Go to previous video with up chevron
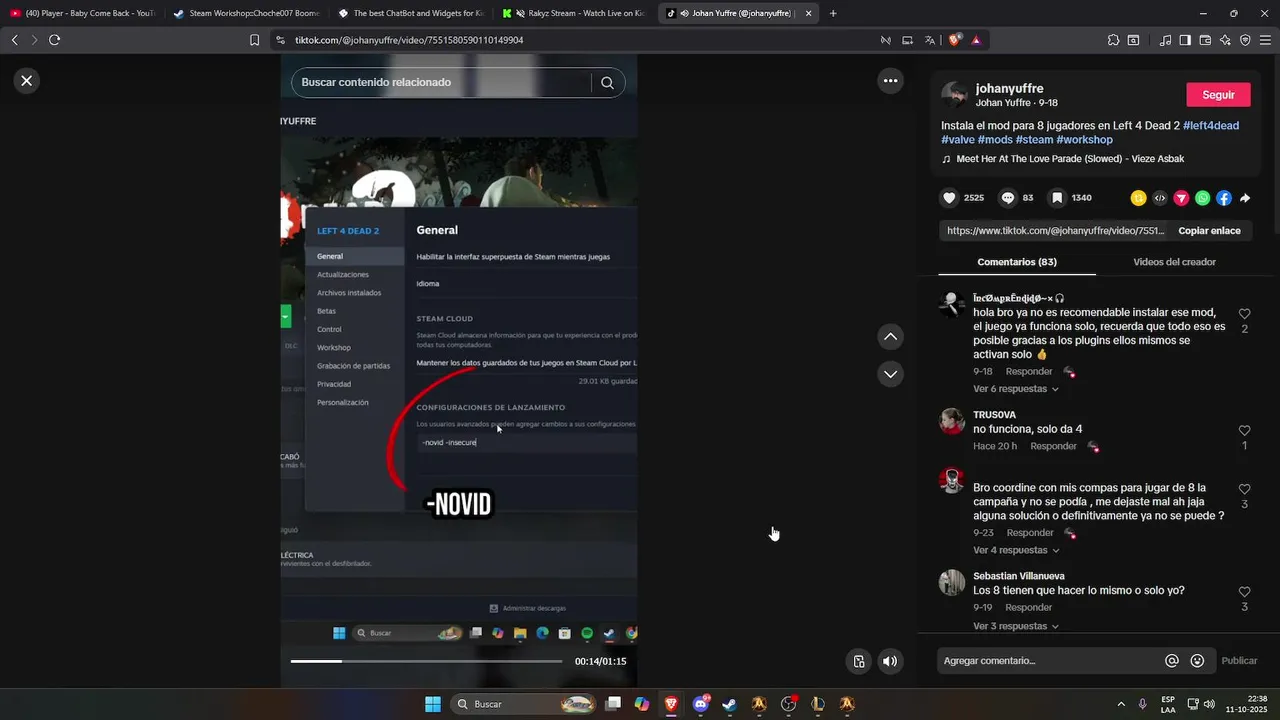Viewport: 1280px width, 720px height. click(x=890, y=337)
